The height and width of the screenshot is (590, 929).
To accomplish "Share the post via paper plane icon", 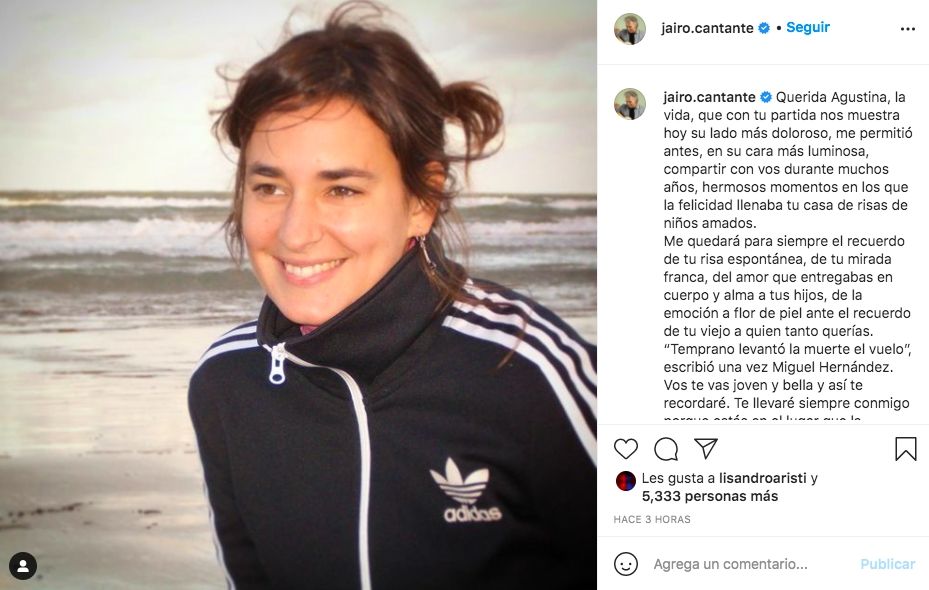I will click(x=706, y=448).
